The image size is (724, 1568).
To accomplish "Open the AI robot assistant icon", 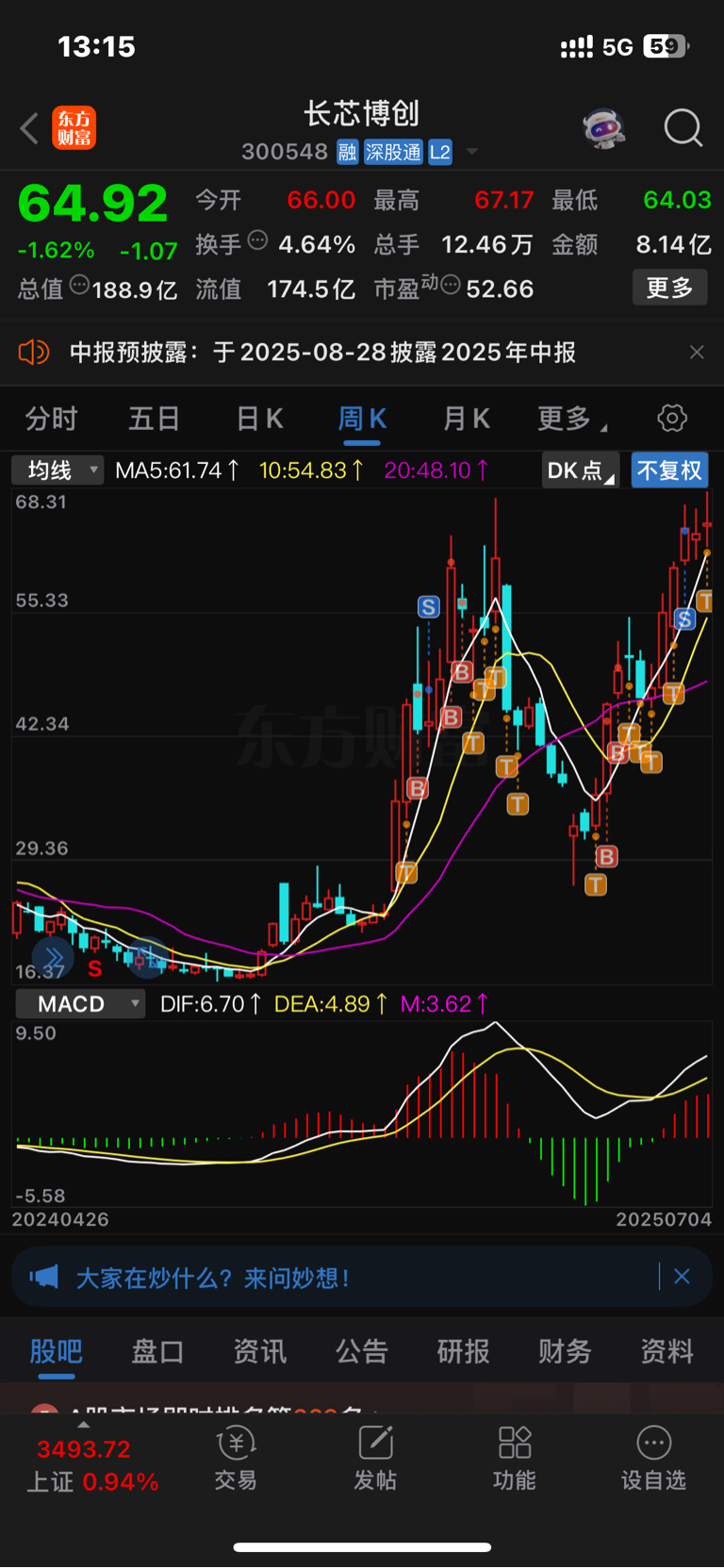I will (x=604, y=128).
